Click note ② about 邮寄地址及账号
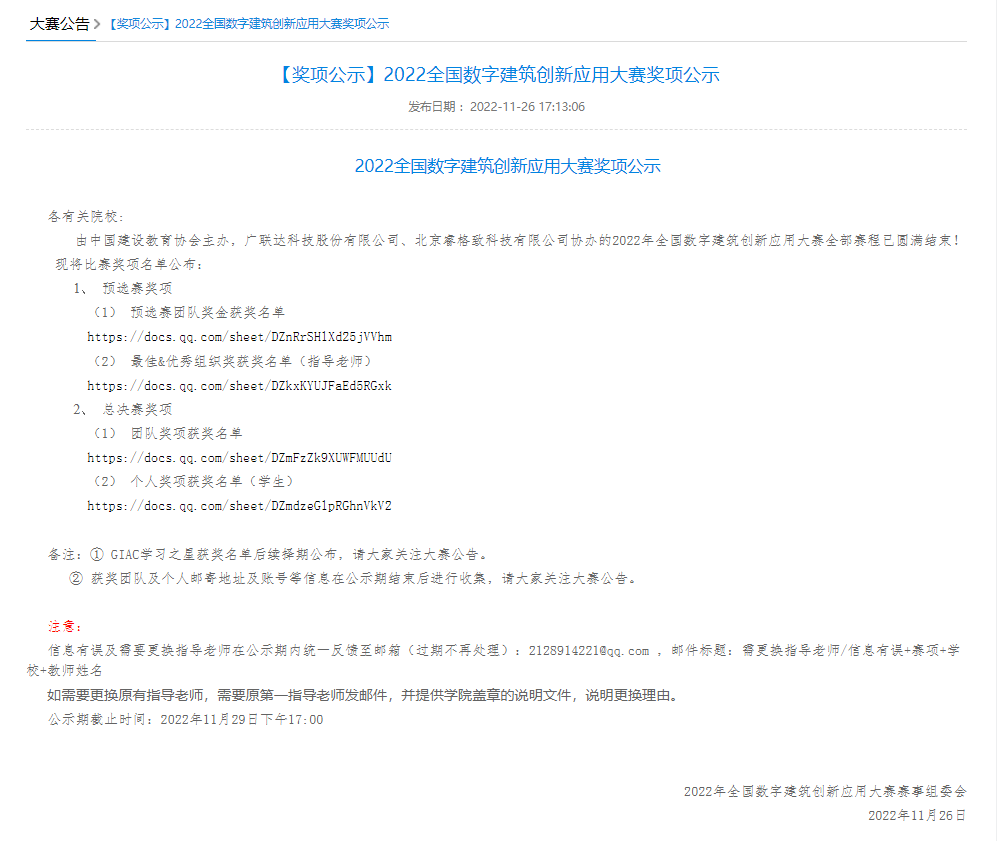Viewport: 997px width, 841px height. click(x=352, y=578)
